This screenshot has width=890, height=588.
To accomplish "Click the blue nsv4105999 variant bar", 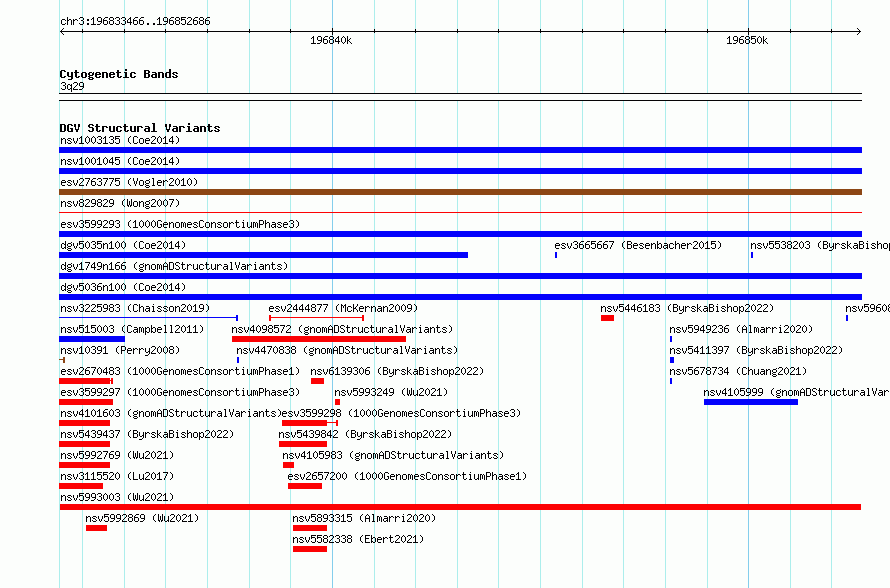I will pos(751,402).
